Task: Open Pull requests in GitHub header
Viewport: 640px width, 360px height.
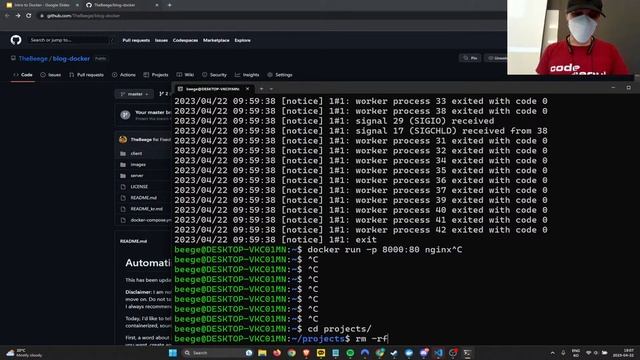Action: (x=136, y=40)
